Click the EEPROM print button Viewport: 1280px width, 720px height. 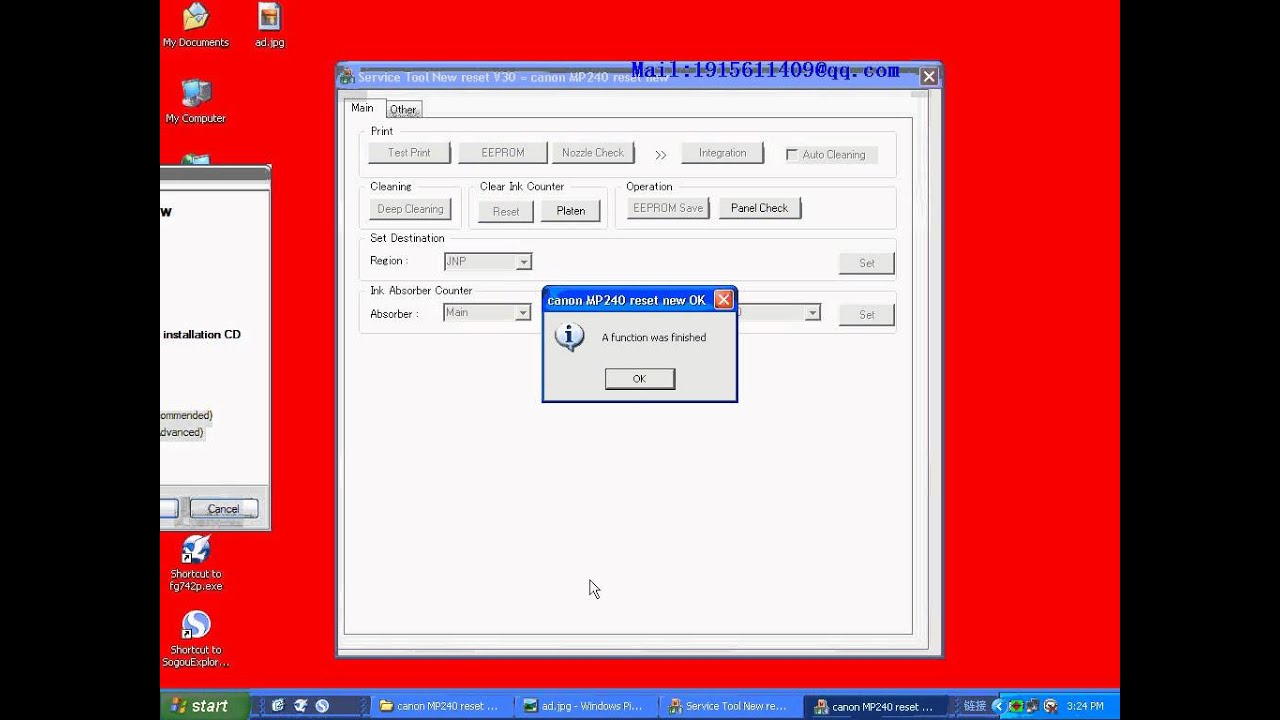[503, 153]
